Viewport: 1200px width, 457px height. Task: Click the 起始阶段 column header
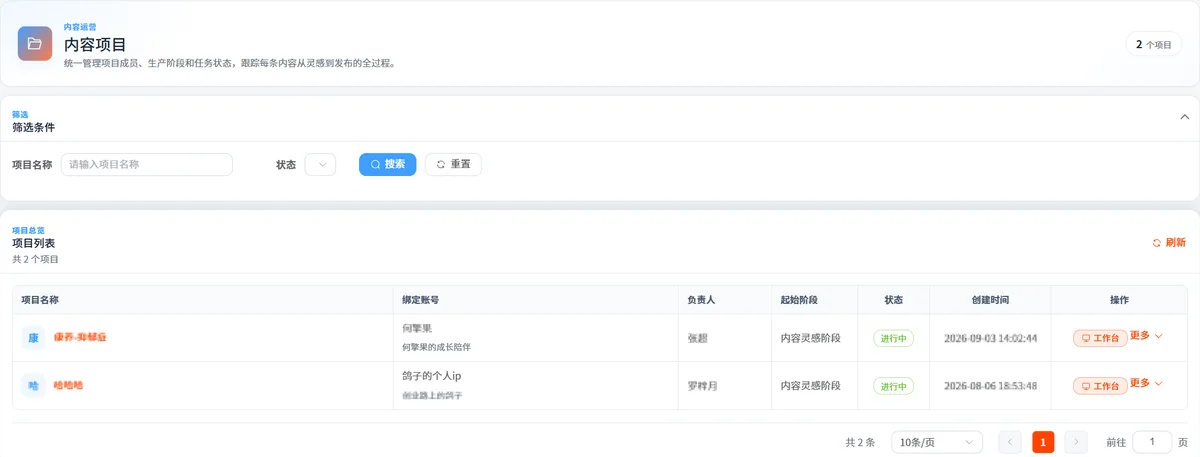799,300
